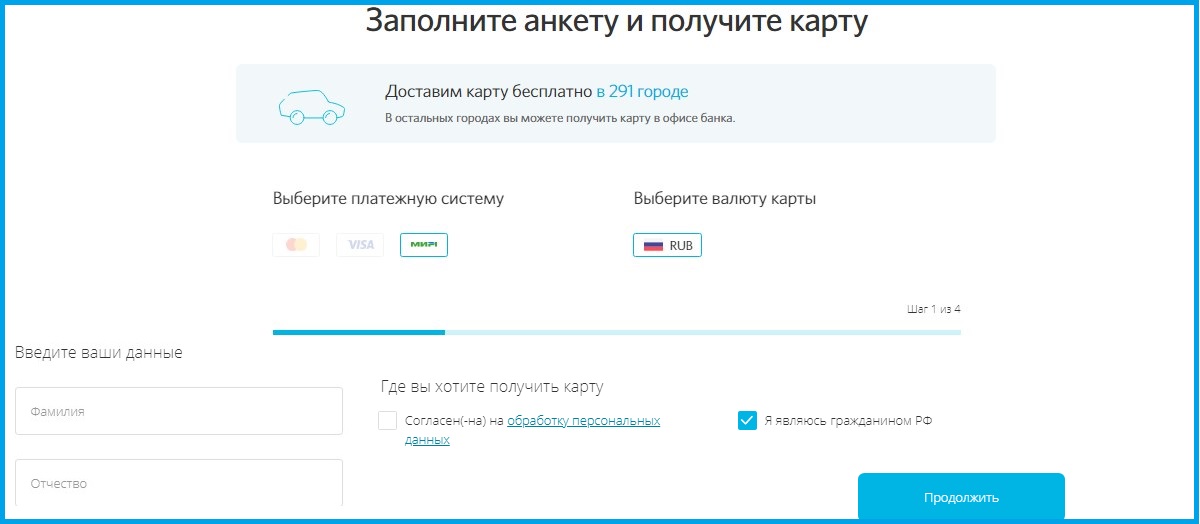Click 'Заполните анкету и получите карту' title
This screenshot has height=524, width=1200.
click(x=616, y=21)
